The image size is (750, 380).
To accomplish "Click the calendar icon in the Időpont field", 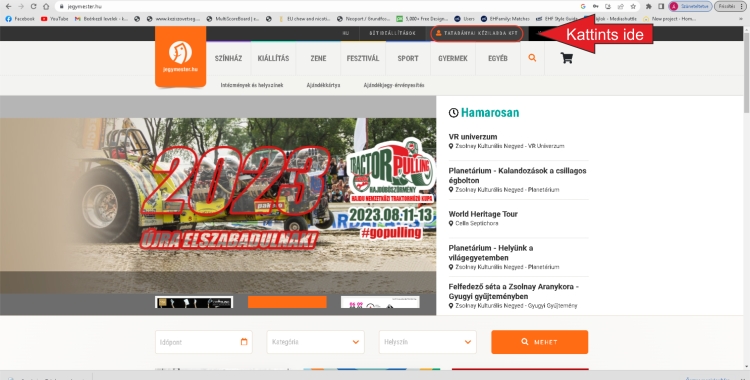I will click(244, 342).
